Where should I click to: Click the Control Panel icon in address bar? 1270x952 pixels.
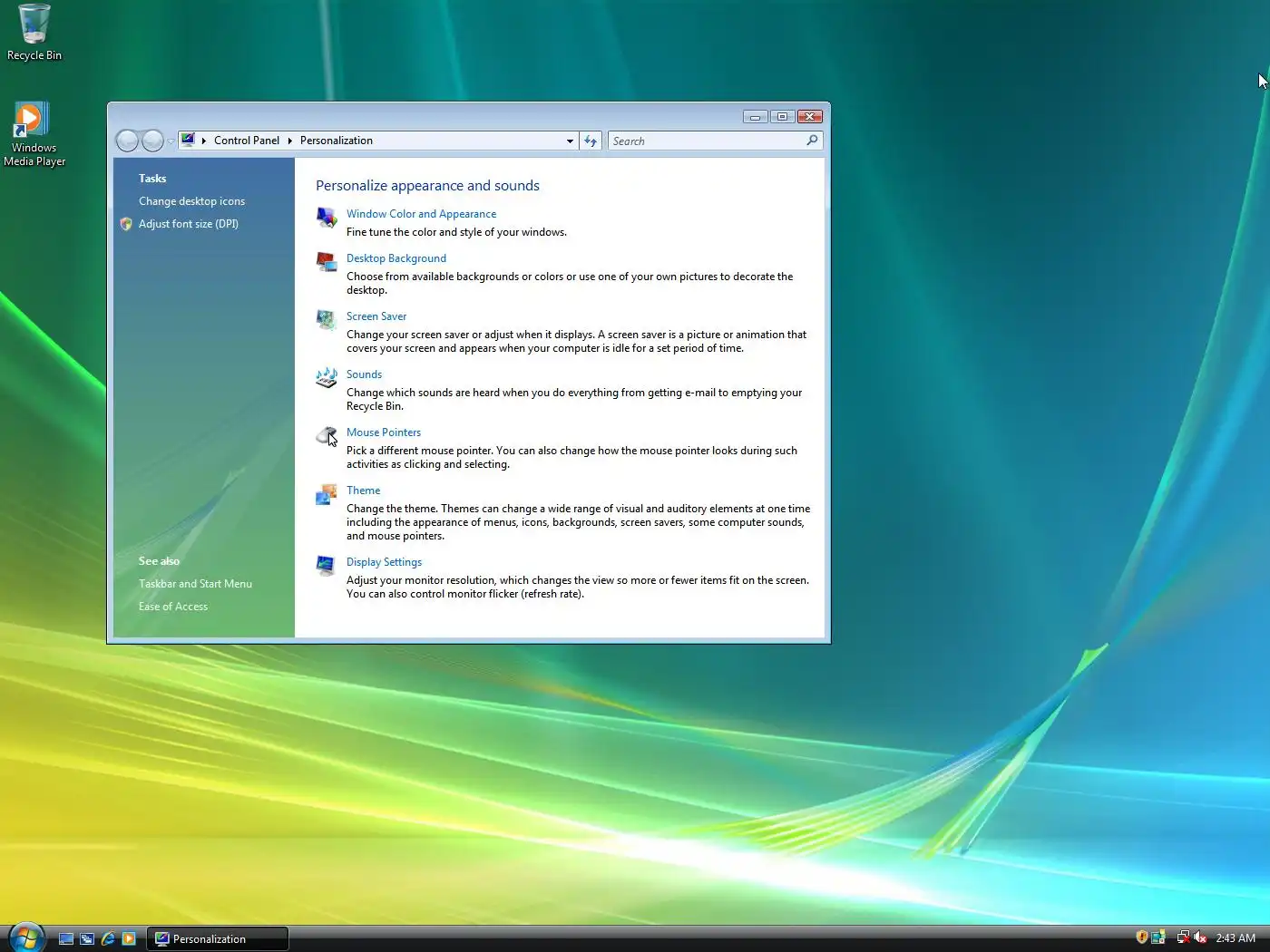[x=188, y=140]
